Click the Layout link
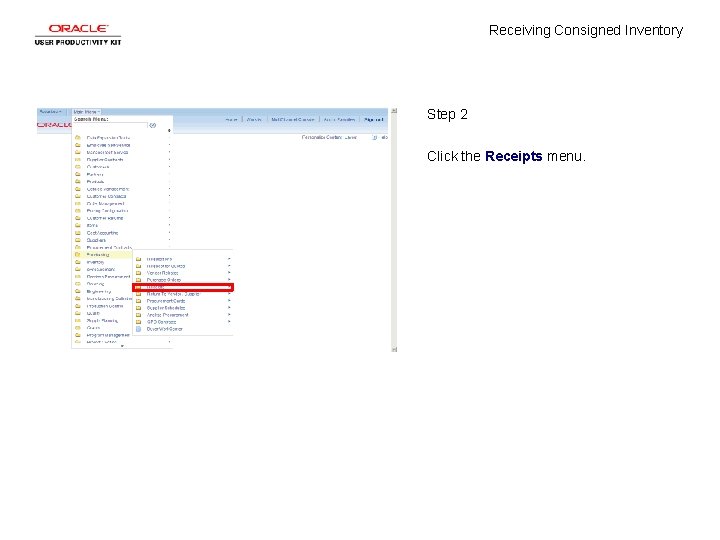 click(x=350, y=137)
